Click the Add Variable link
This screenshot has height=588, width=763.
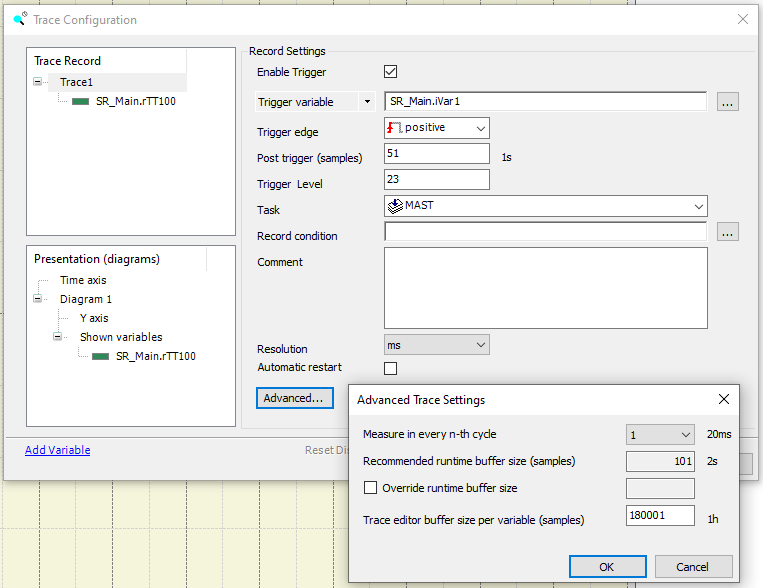[57, 450]
